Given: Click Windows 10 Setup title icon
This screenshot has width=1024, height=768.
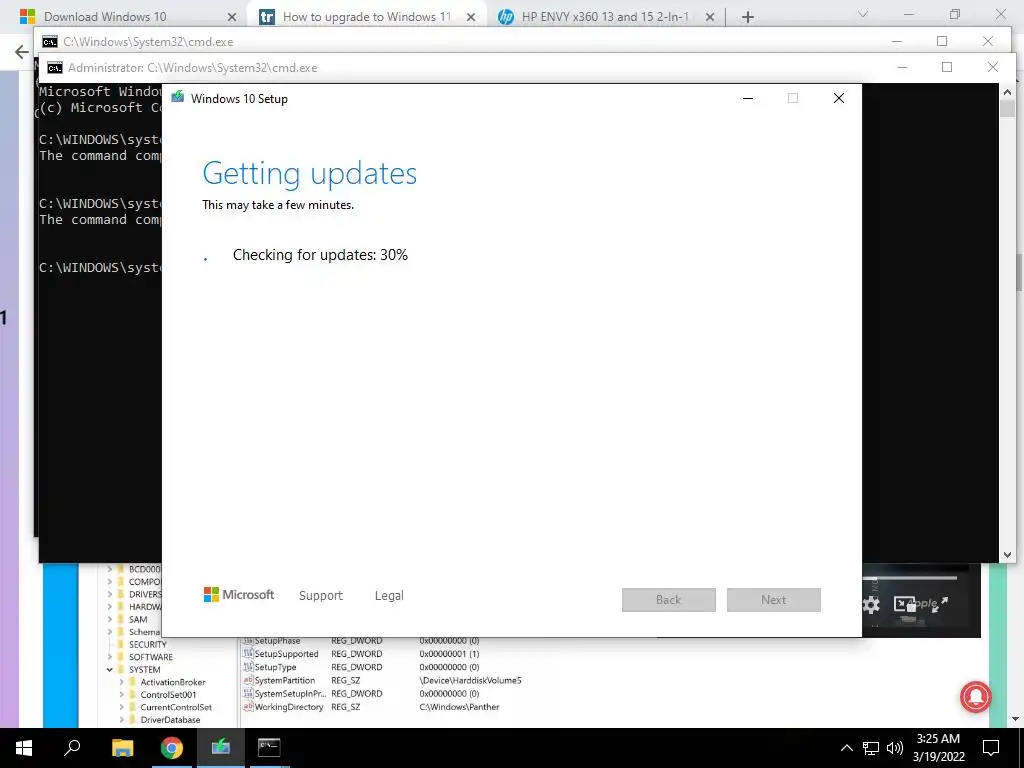Looking at the screenshot, I should click(177, 97).
